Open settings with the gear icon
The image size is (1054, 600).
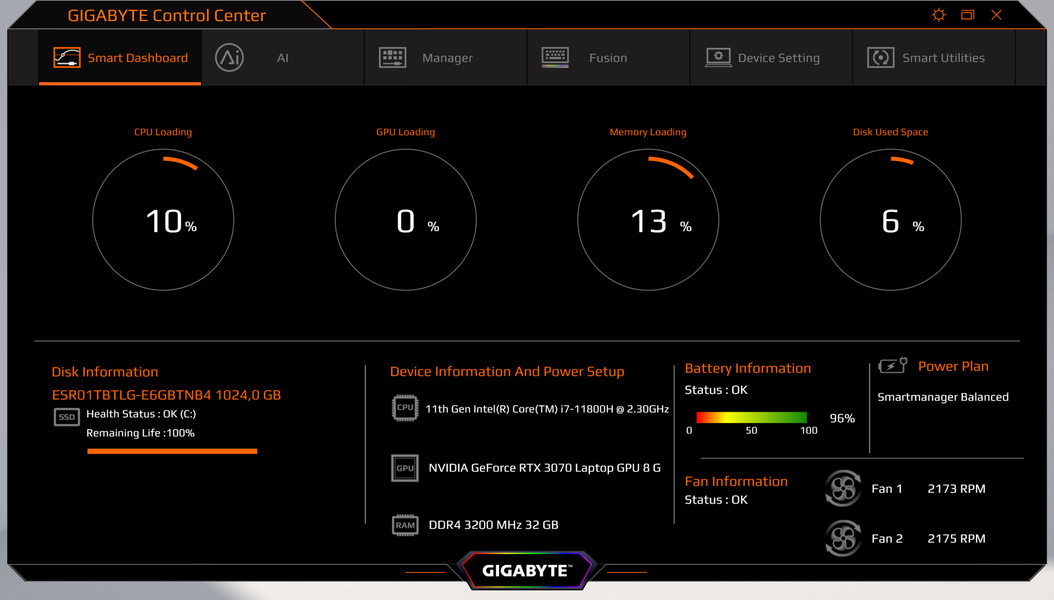click(x=939, y=15)
